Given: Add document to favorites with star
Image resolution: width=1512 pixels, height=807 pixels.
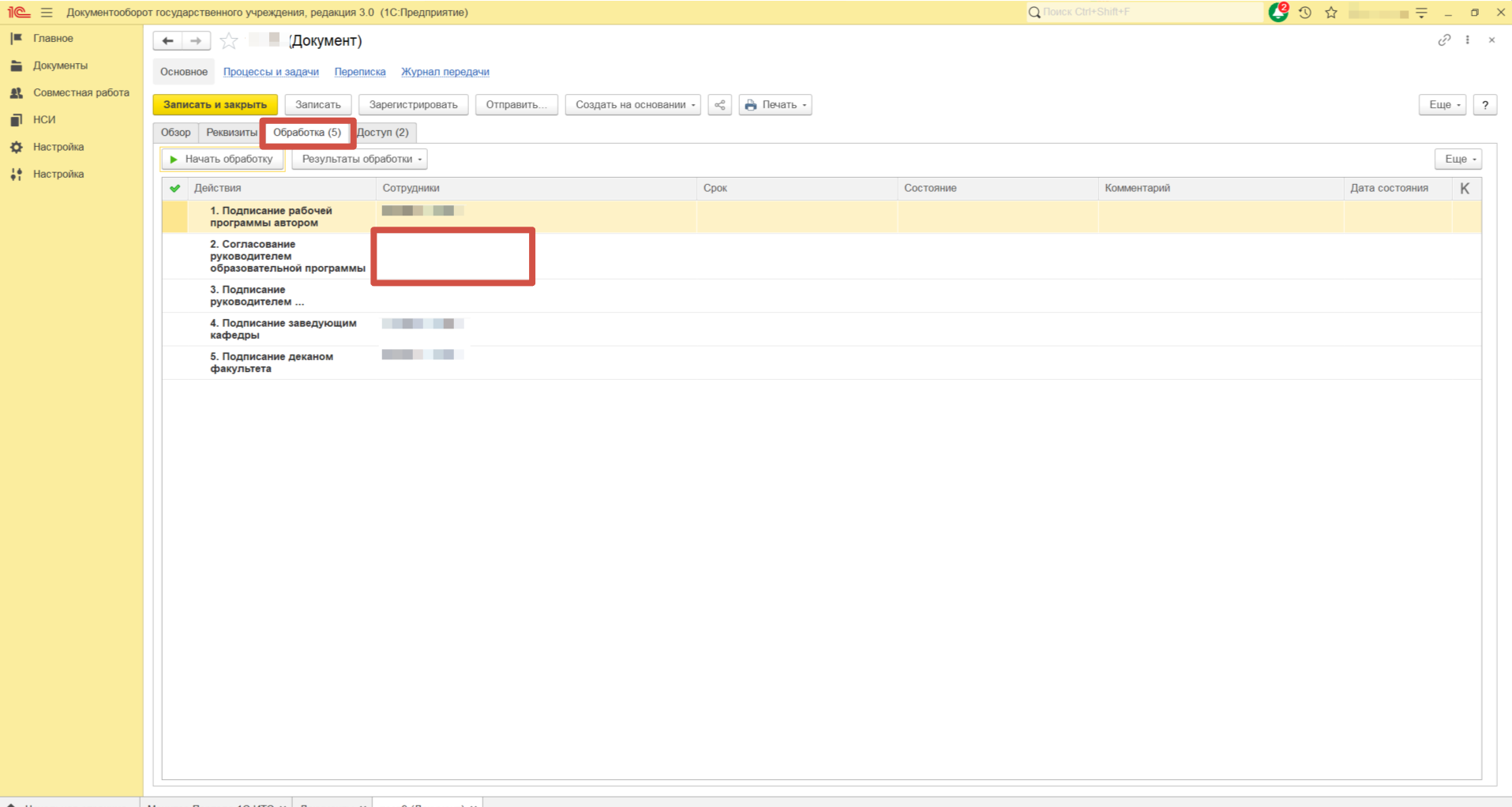Looking at the screenshot, I should (x=229, y=41).
